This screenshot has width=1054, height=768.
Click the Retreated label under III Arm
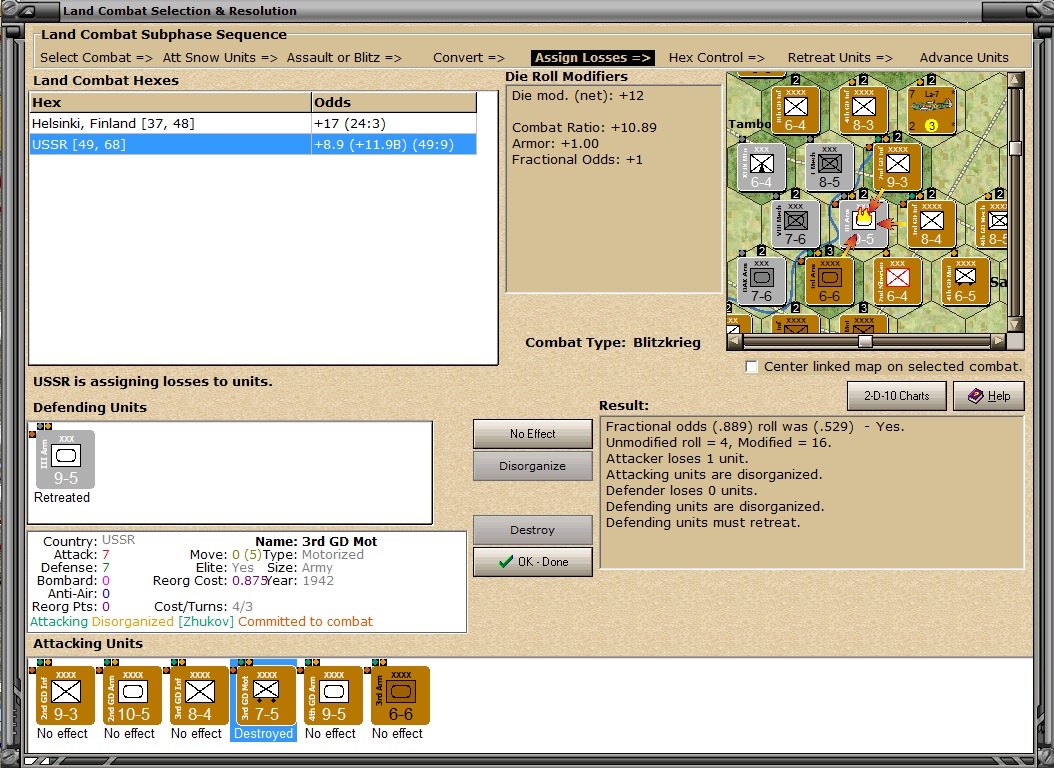(62, 498)
